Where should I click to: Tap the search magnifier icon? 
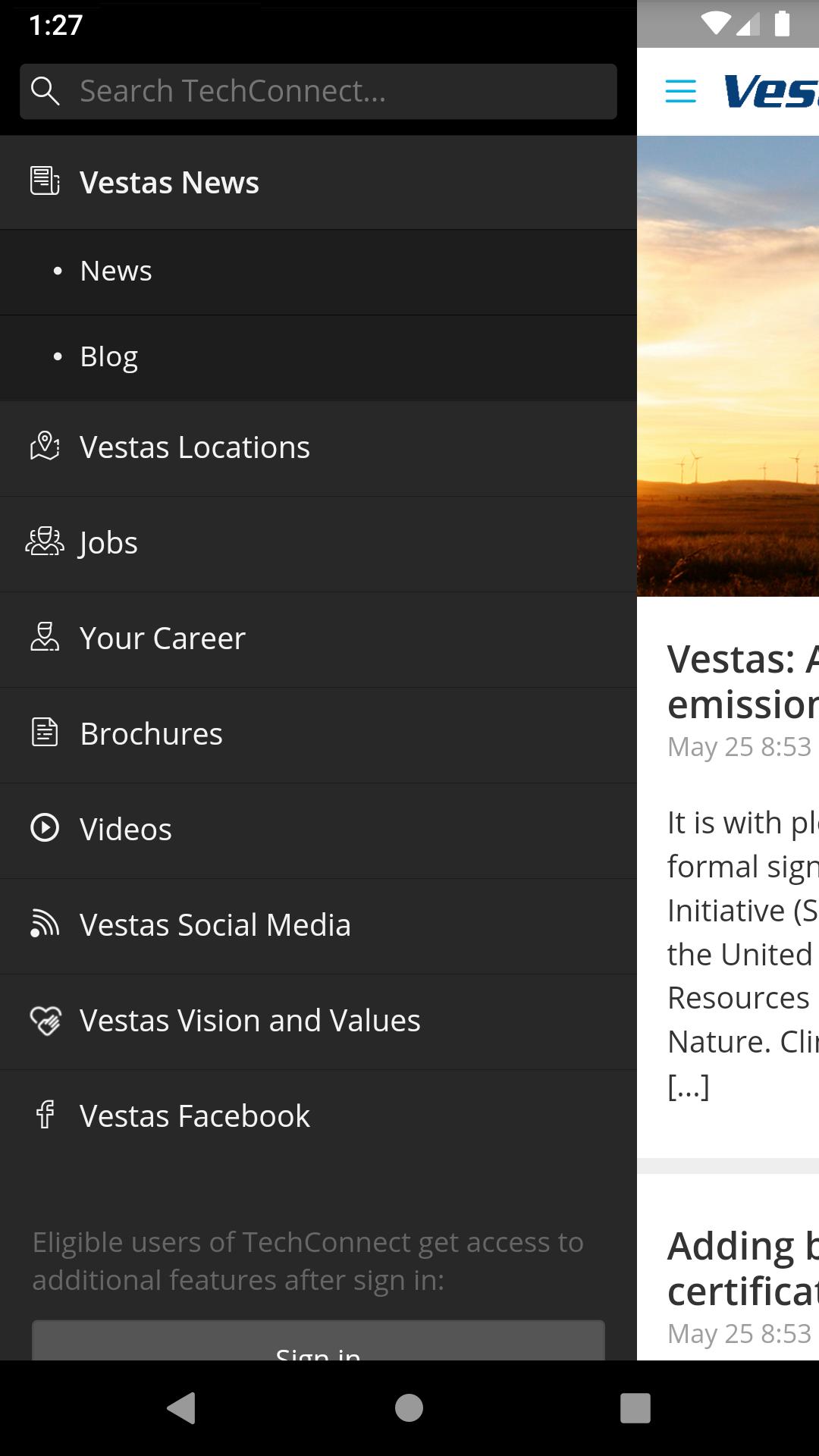click(45, 91)
